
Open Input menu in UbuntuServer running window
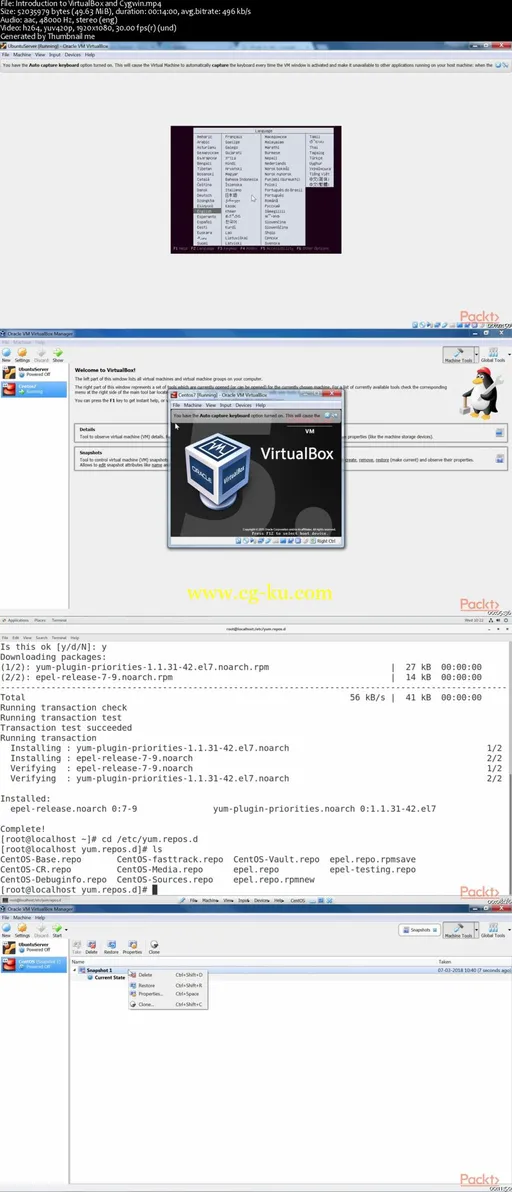pos(55,55)
